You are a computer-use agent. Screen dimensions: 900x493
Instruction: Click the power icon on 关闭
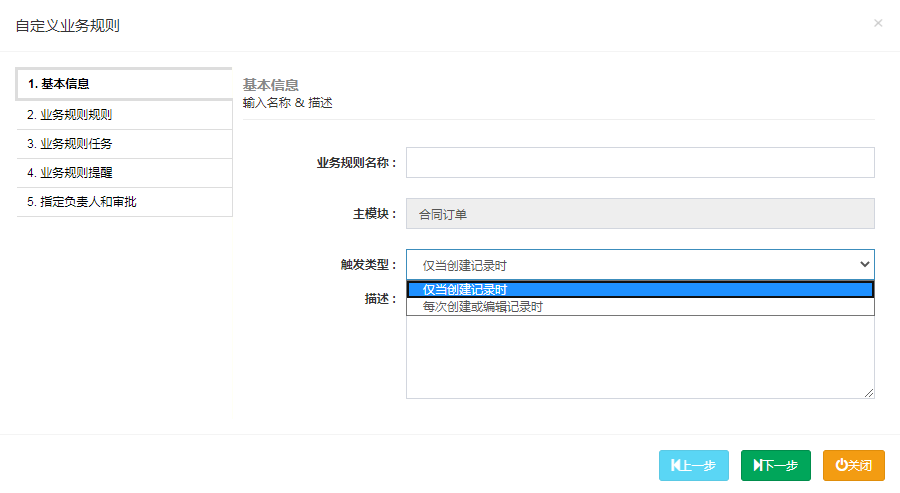[x=841, y=466]
